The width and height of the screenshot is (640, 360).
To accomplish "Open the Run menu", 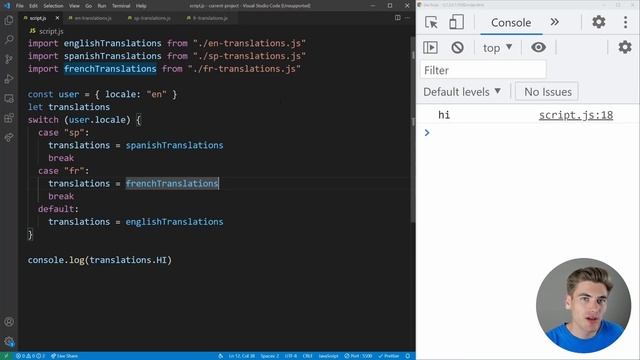I will pos(102,6).
